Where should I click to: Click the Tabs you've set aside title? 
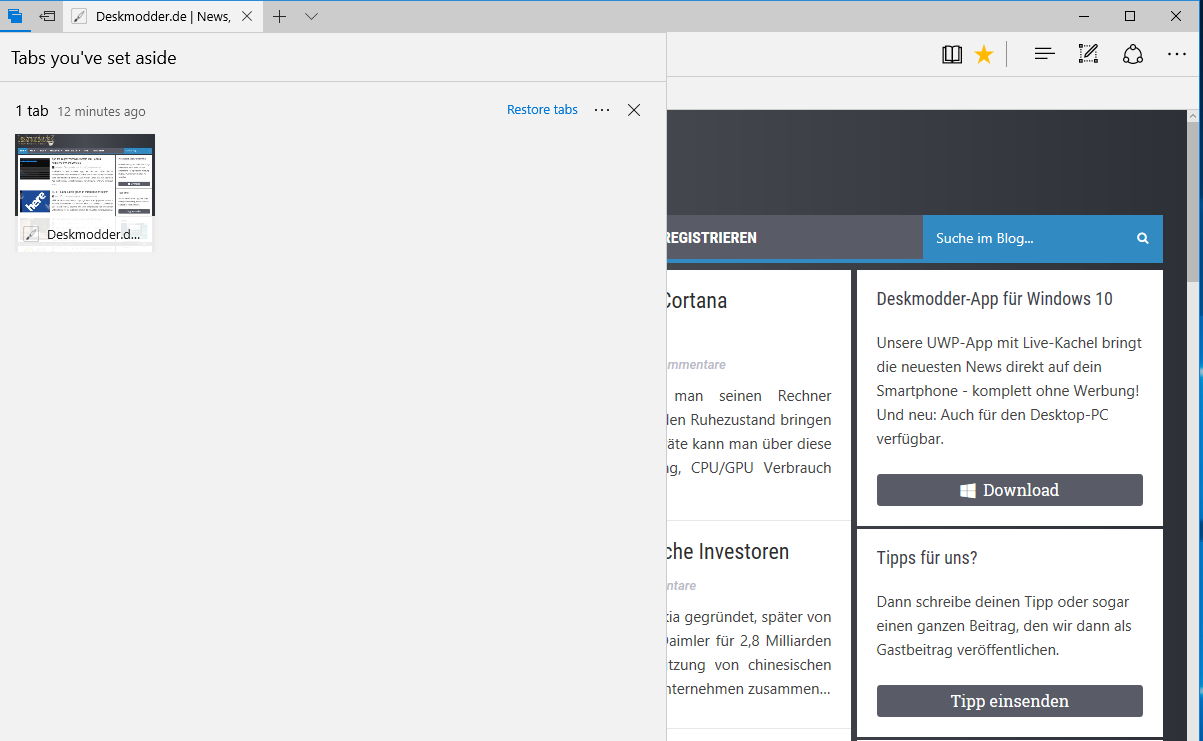(94, 58)
